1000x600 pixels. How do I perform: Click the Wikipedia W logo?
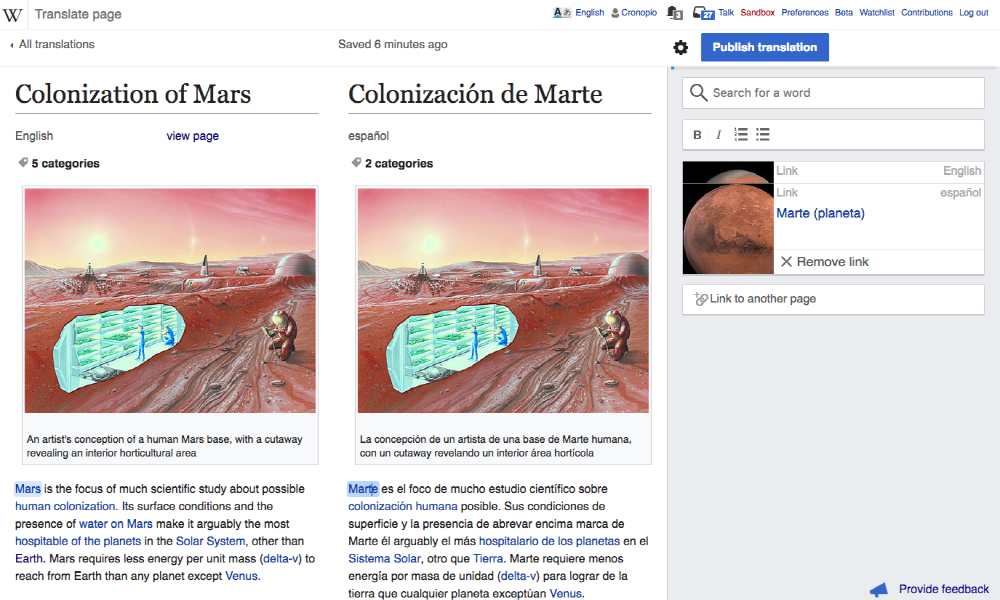point(13,14)
